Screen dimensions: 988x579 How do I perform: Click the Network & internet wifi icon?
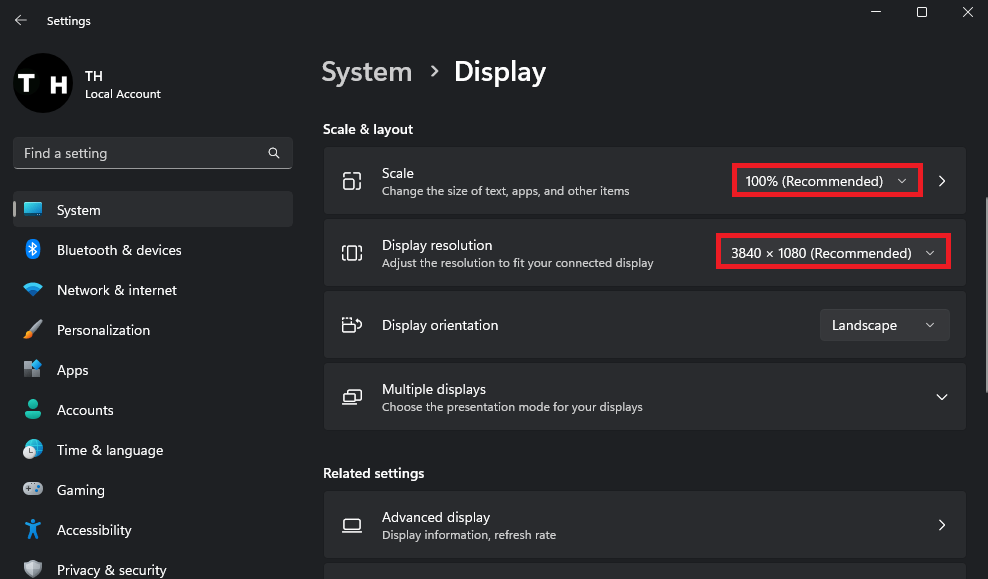point(33,290)
